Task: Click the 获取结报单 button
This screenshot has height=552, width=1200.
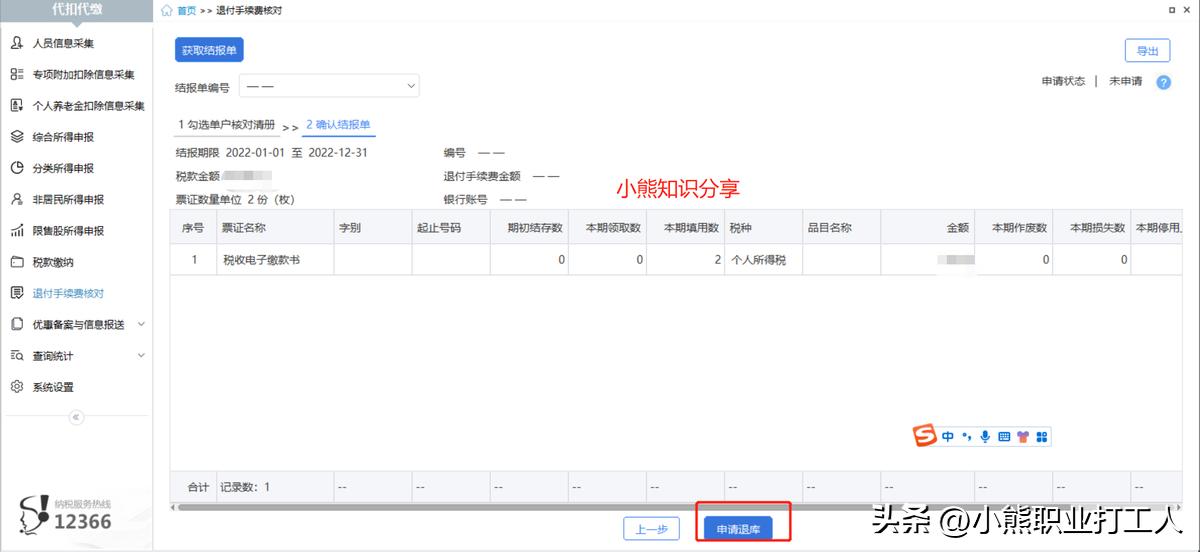Action: [209, 50]
